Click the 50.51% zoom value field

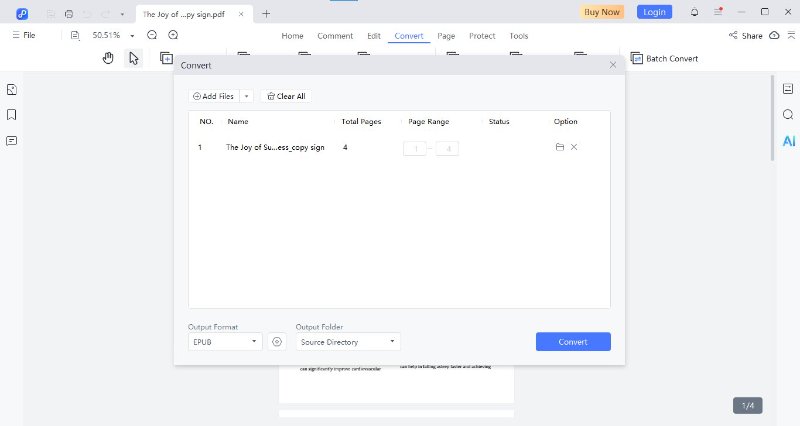coord(106,35)
